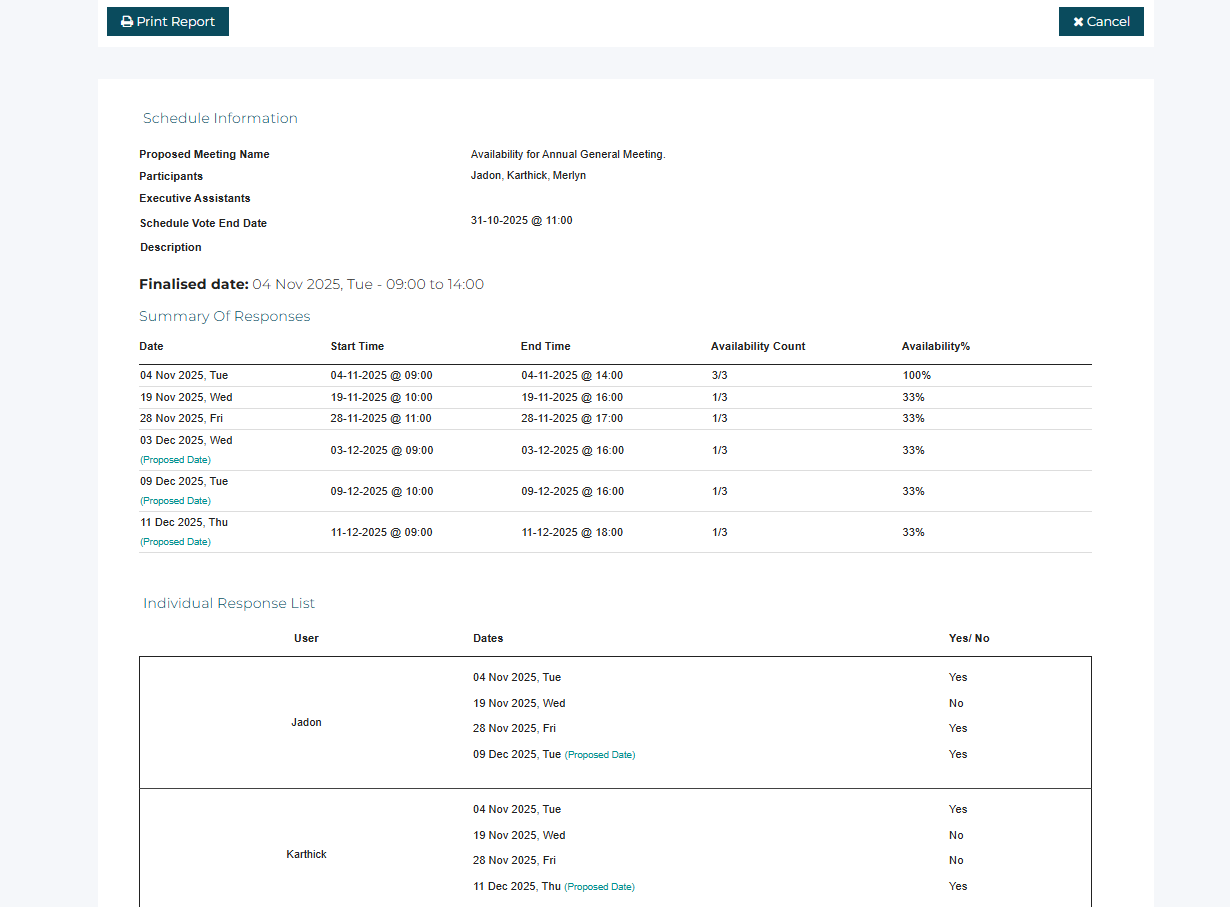Click summary row date '09 Dec 2025, Tue'
This screenshot has height=907, width=1230.
[x=184, y=481]
